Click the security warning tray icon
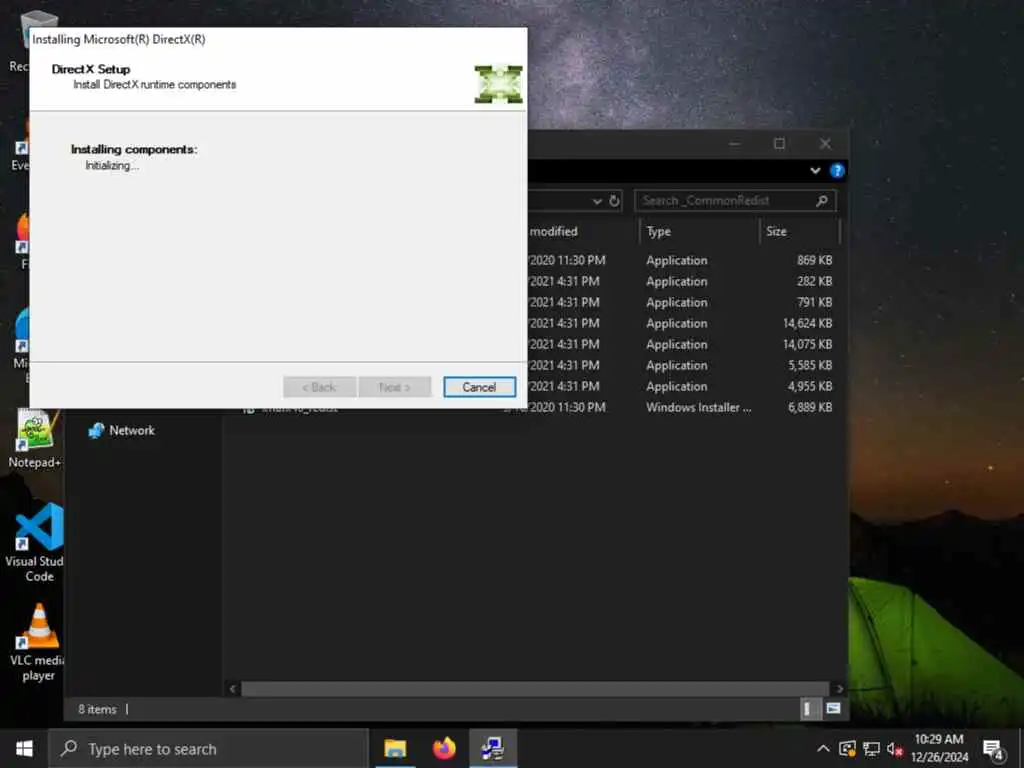Image resolution: width=1024 pixels, height=768 pixels. pos(847,748)
